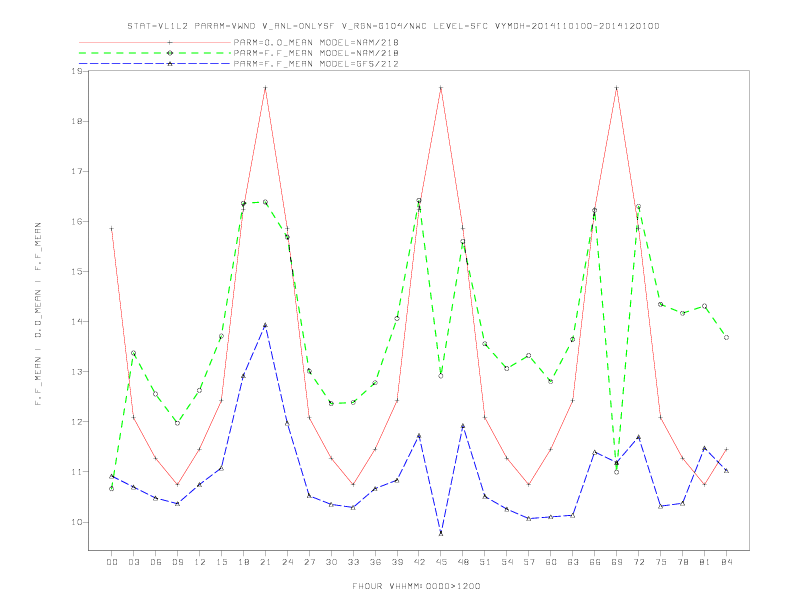Click x-axis tick label 33
Image resolution: width=792 pixels, height=612 pixels.
(353, 562)
